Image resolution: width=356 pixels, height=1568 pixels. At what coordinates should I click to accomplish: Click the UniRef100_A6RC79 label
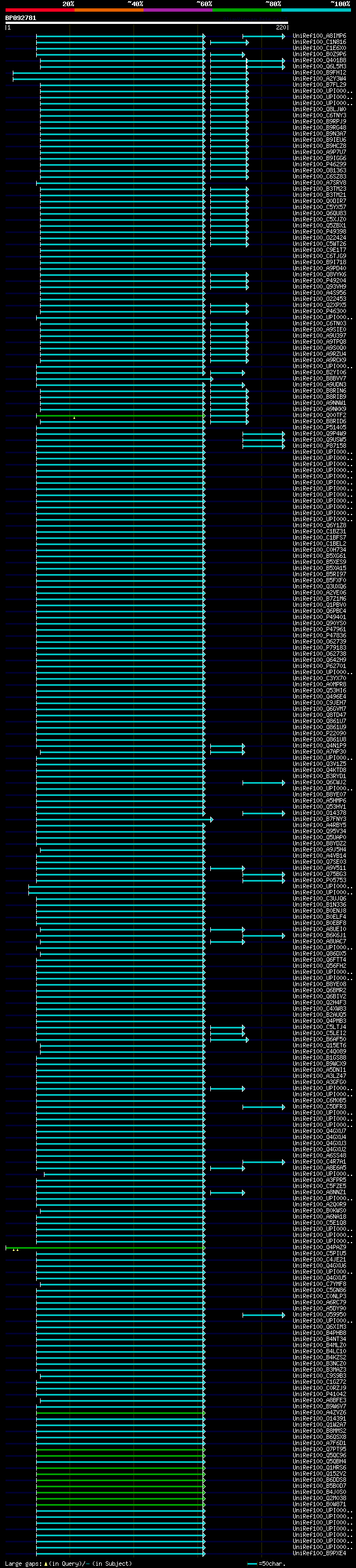point(319,1303)
